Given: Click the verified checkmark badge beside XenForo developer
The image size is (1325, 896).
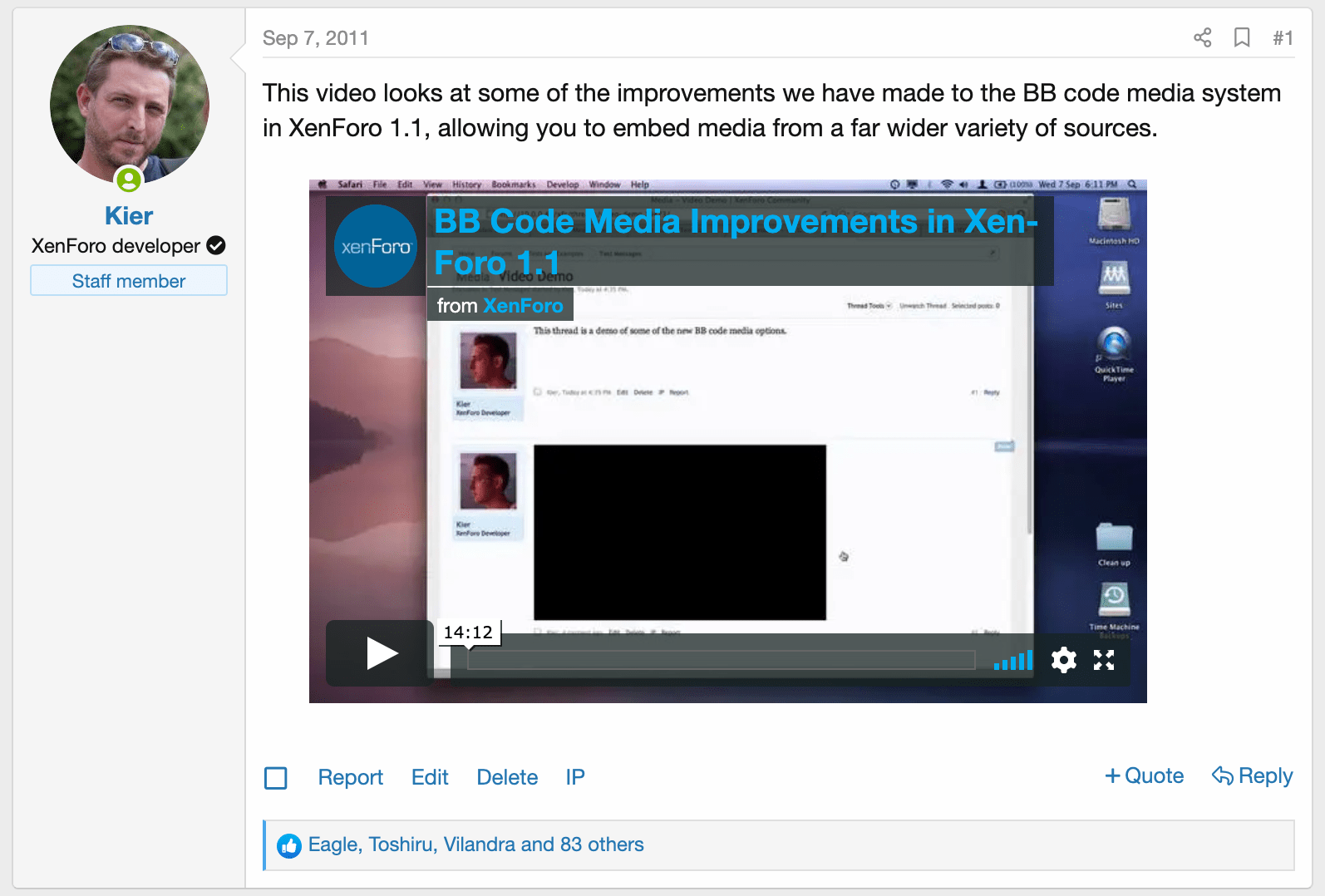Looking at the screenshot, I should (x=216, y=246).
